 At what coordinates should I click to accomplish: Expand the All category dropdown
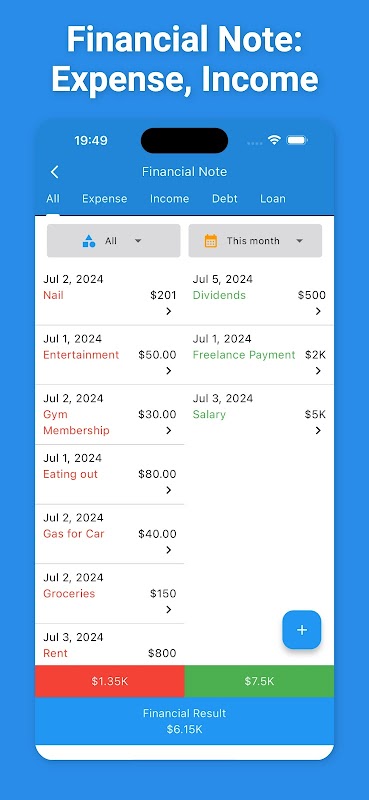[x=113, y=241]
